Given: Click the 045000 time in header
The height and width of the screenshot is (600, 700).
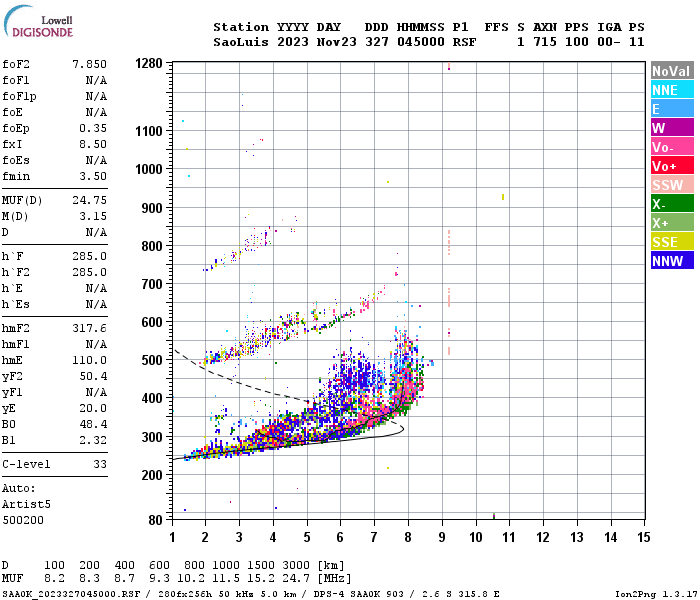Looking at the screenshot, I should coord(421,42).
